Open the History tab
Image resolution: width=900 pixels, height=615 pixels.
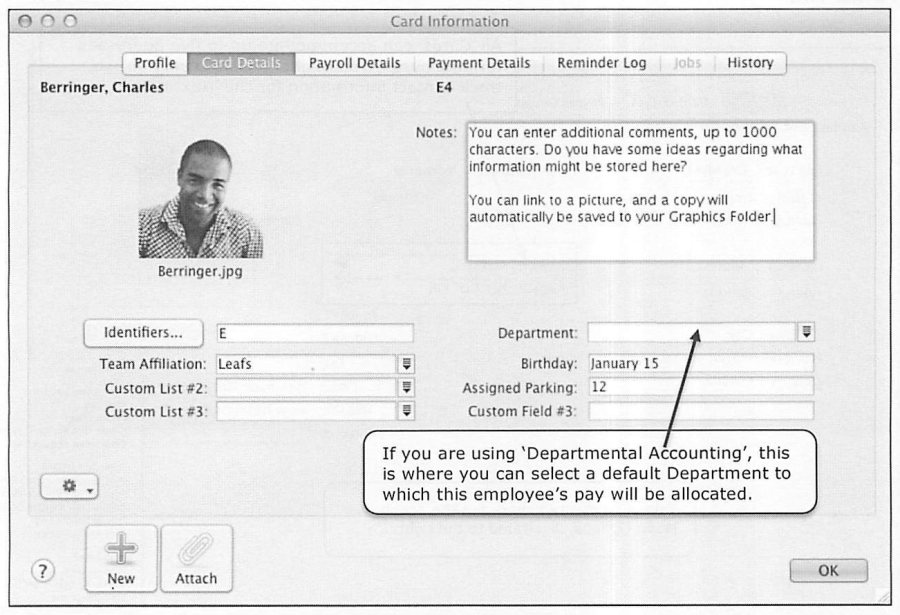click(750, 63)
